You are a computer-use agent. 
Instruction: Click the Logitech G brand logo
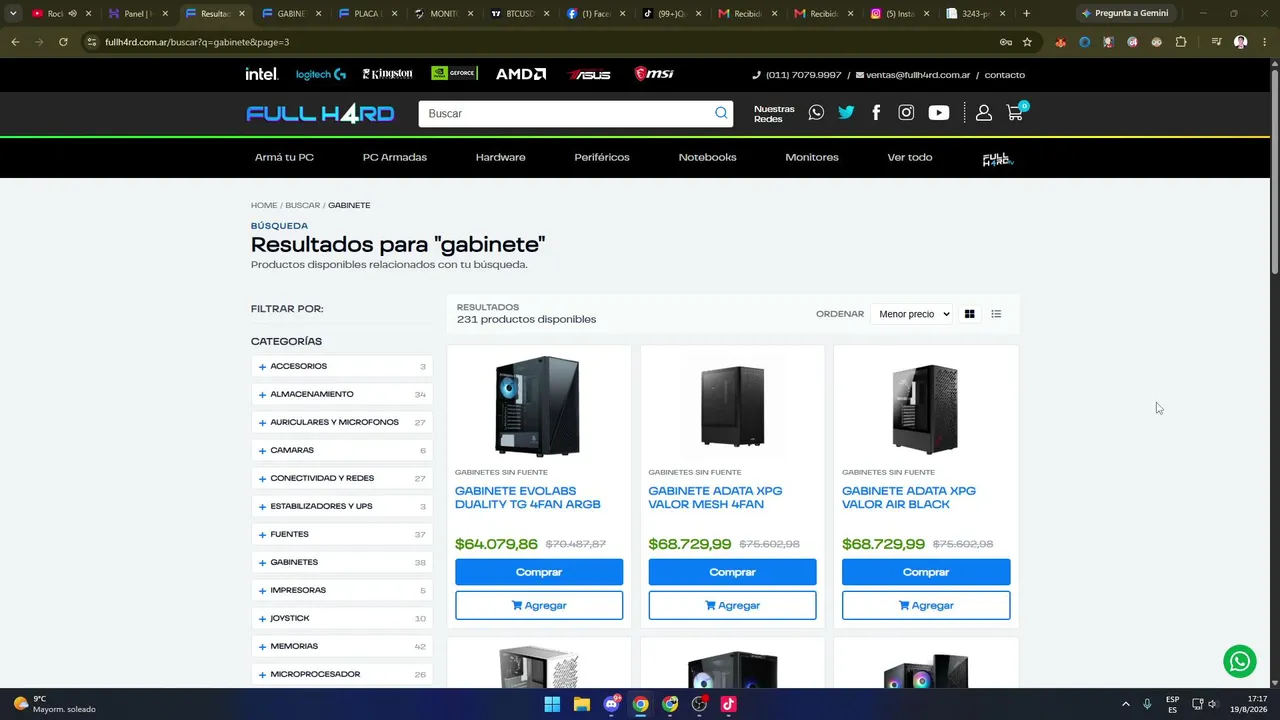tap(321, 74)
